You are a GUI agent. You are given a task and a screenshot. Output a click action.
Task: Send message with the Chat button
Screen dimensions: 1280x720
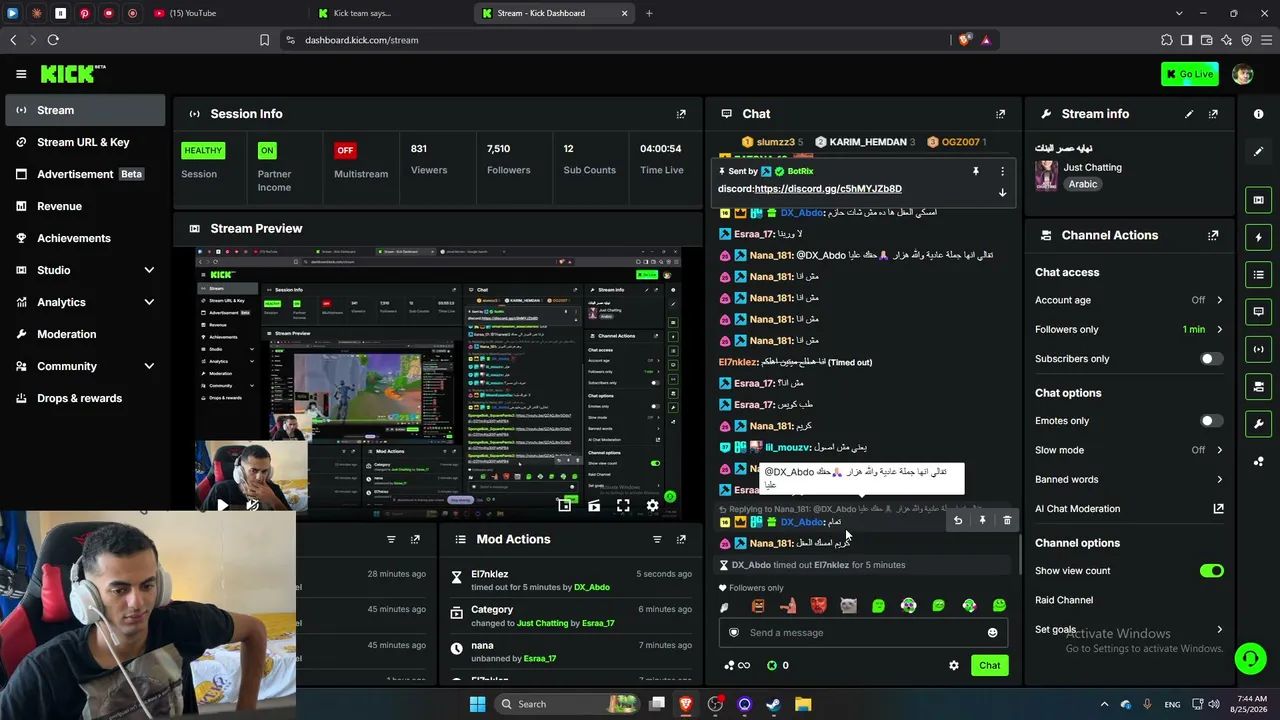coord(989,666)
